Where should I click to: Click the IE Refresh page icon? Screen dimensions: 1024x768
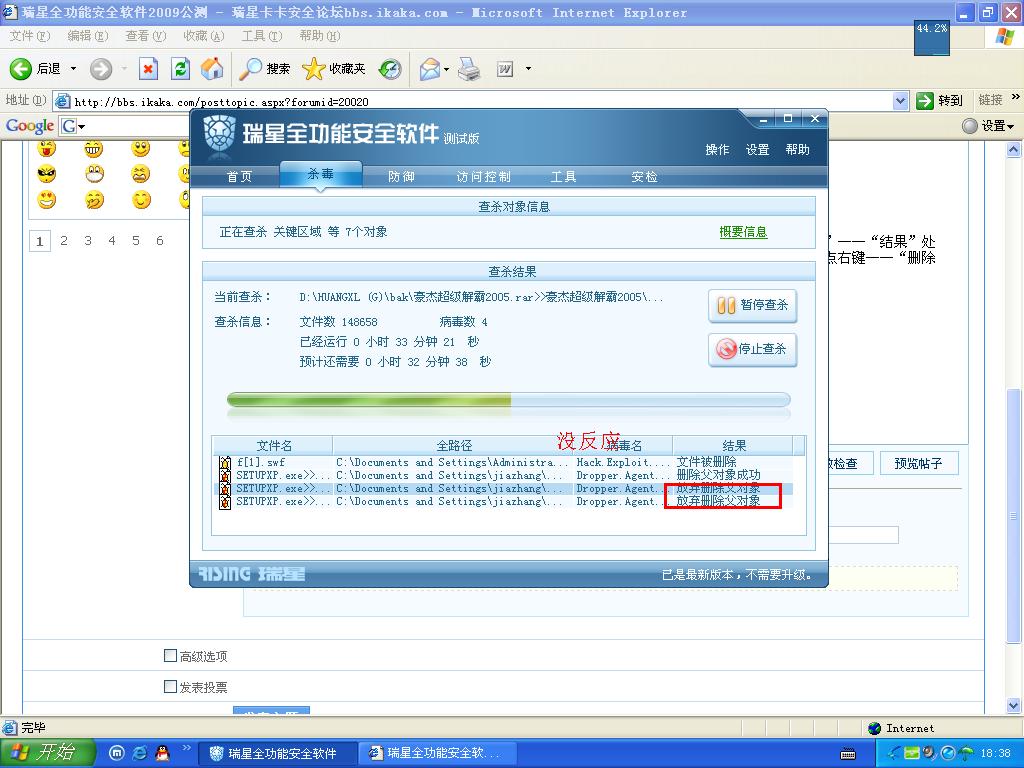180,69
